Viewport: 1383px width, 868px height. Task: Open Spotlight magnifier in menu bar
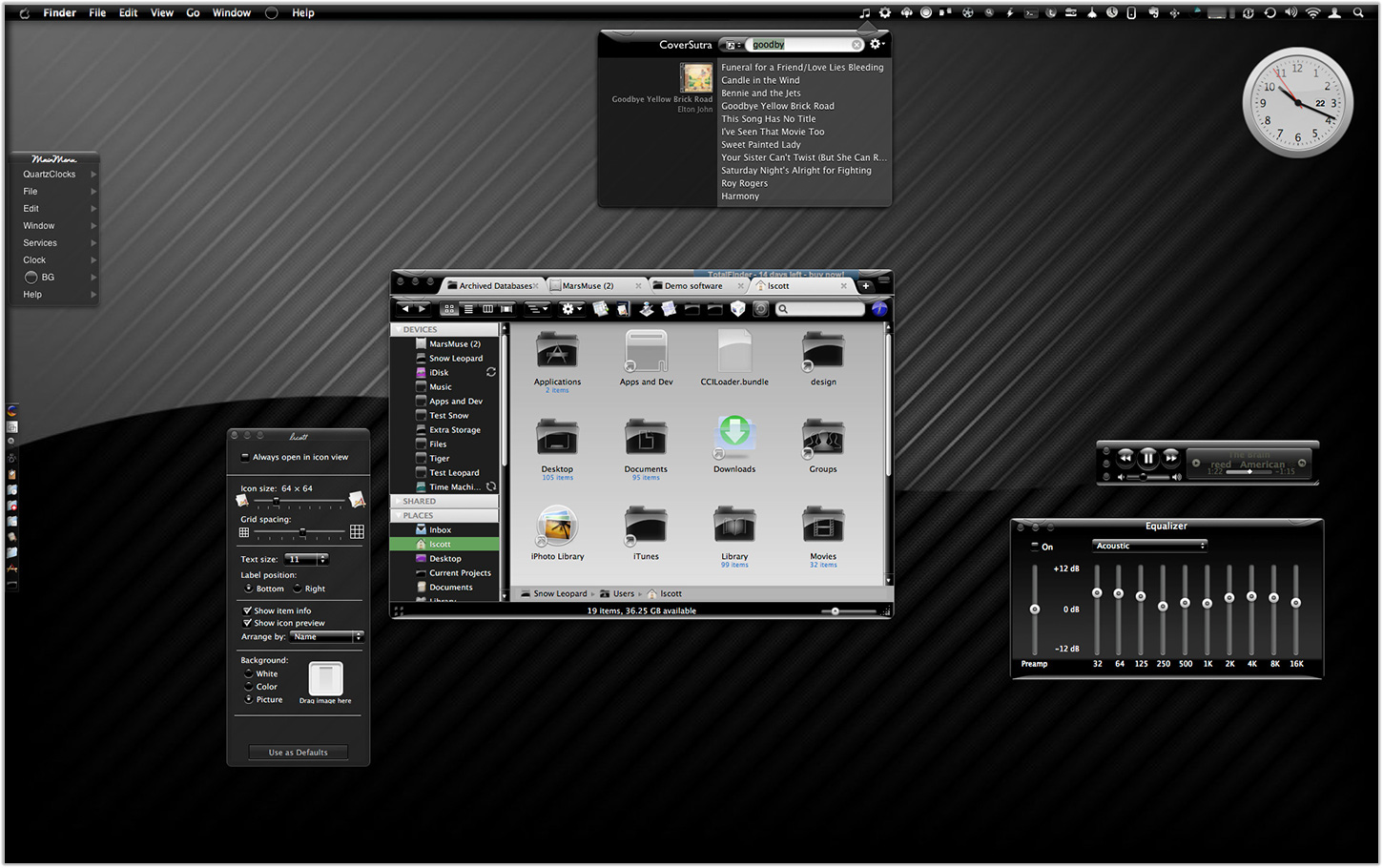coord(1358,13)
